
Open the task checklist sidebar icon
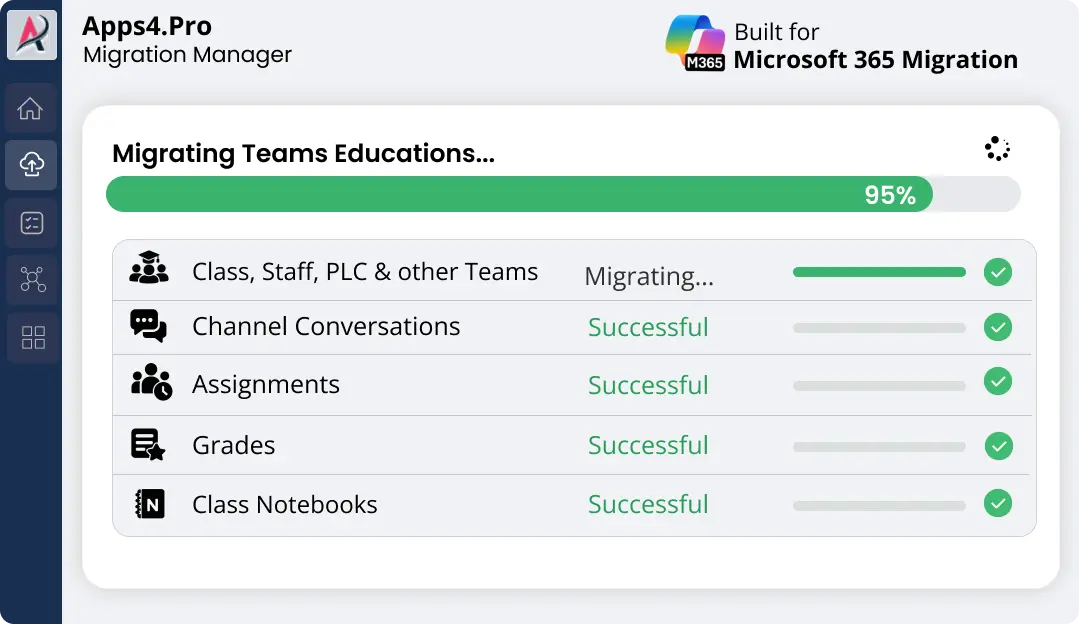point(32,223)
